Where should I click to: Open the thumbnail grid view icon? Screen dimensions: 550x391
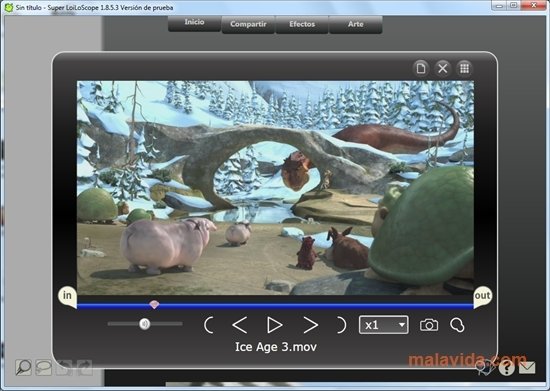click(x=464, y=68)
